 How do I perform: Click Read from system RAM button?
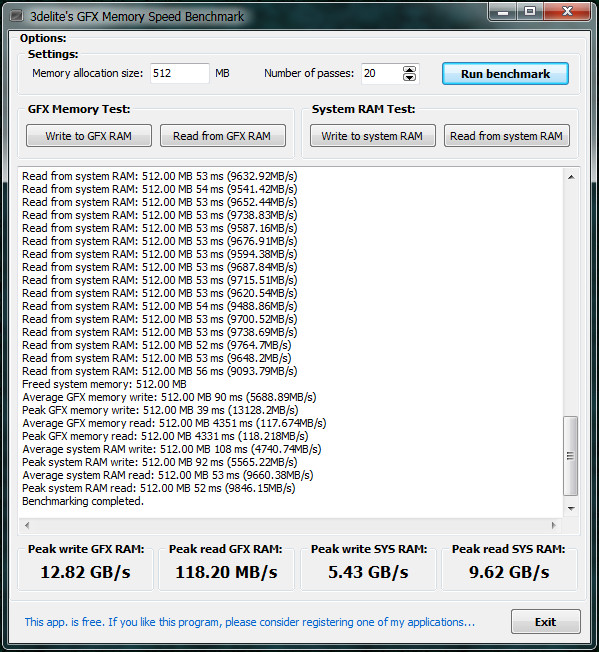point(506,136)
